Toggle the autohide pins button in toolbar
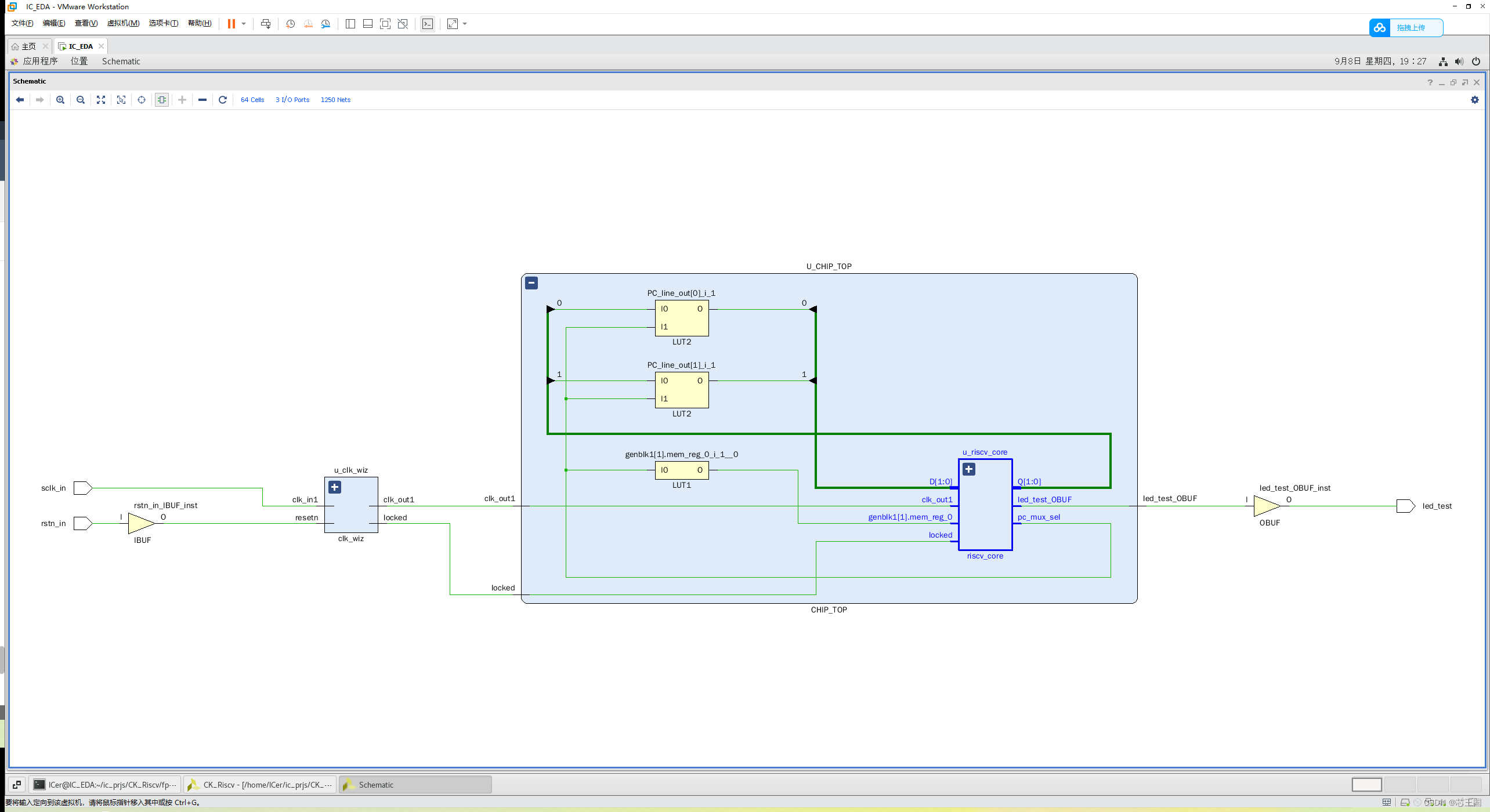Screen dimensions: 1490x812 [162, 100]
